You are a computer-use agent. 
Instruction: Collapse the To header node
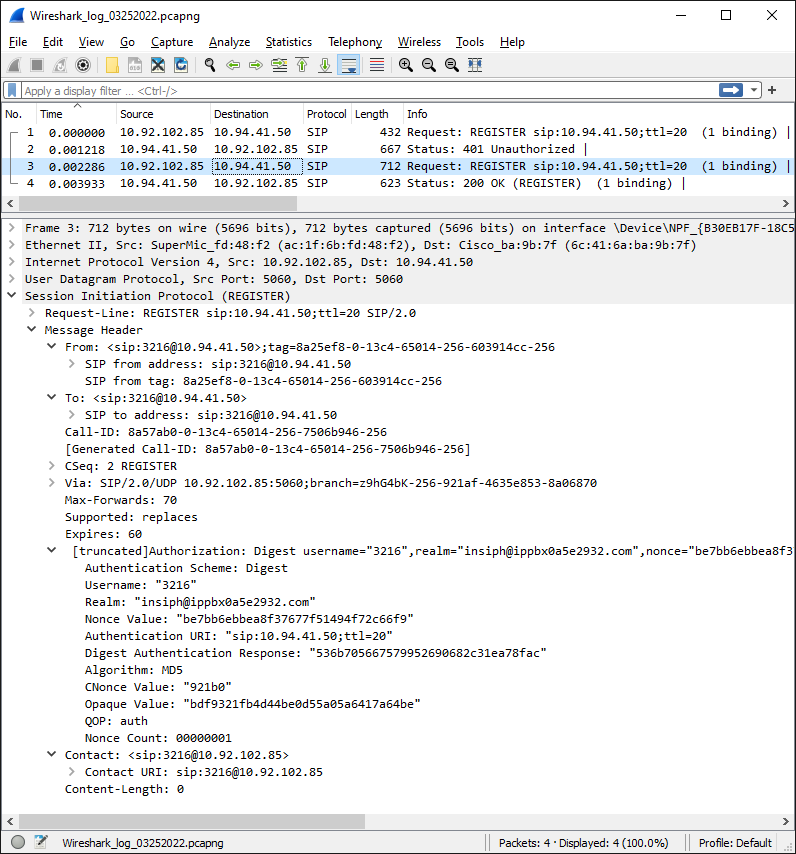point(52,398)
